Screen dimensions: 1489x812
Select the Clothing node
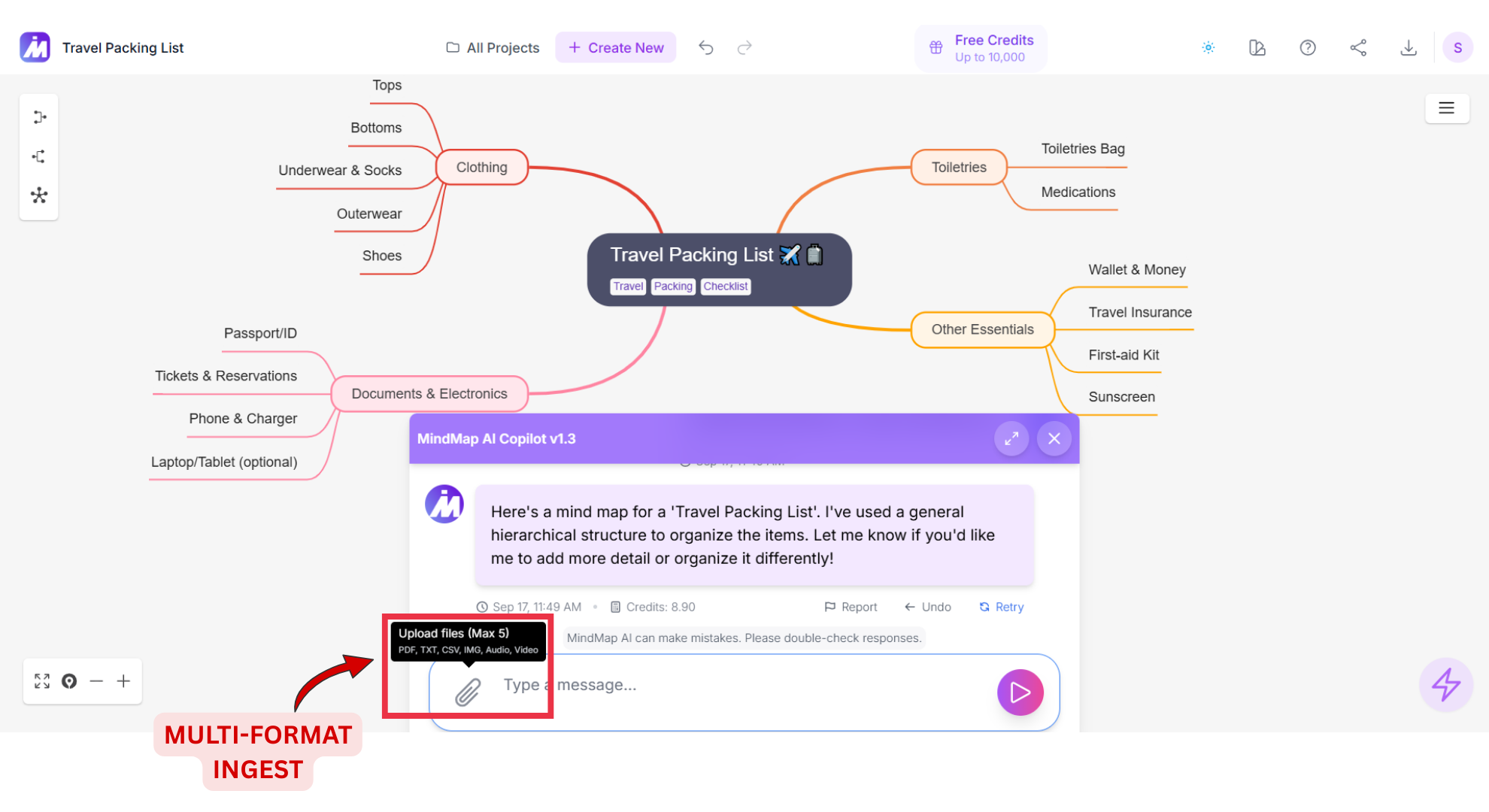481,167
